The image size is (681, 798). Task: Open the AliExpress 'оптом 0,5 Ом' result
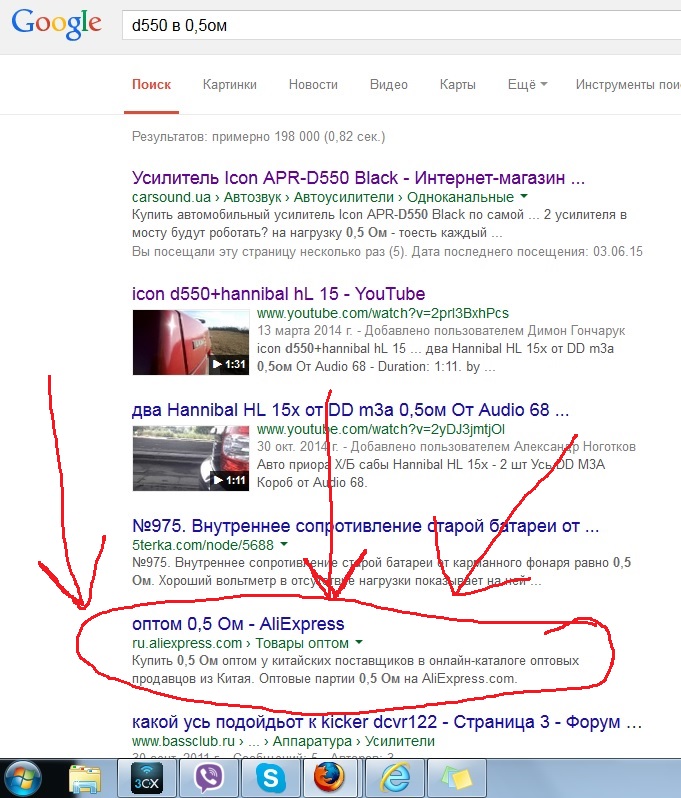tap(238, 624)
